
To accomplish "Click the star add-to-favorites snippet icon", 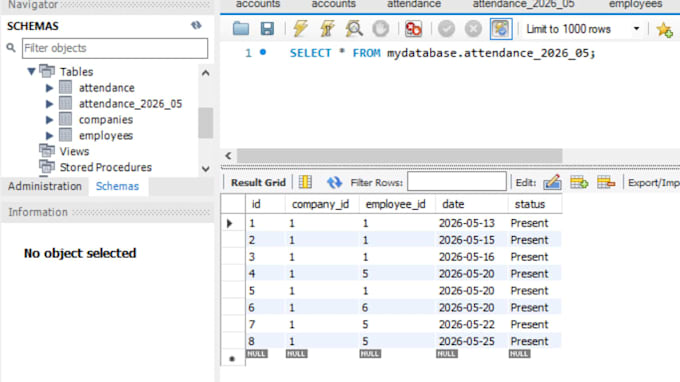I will pos(664,29).
